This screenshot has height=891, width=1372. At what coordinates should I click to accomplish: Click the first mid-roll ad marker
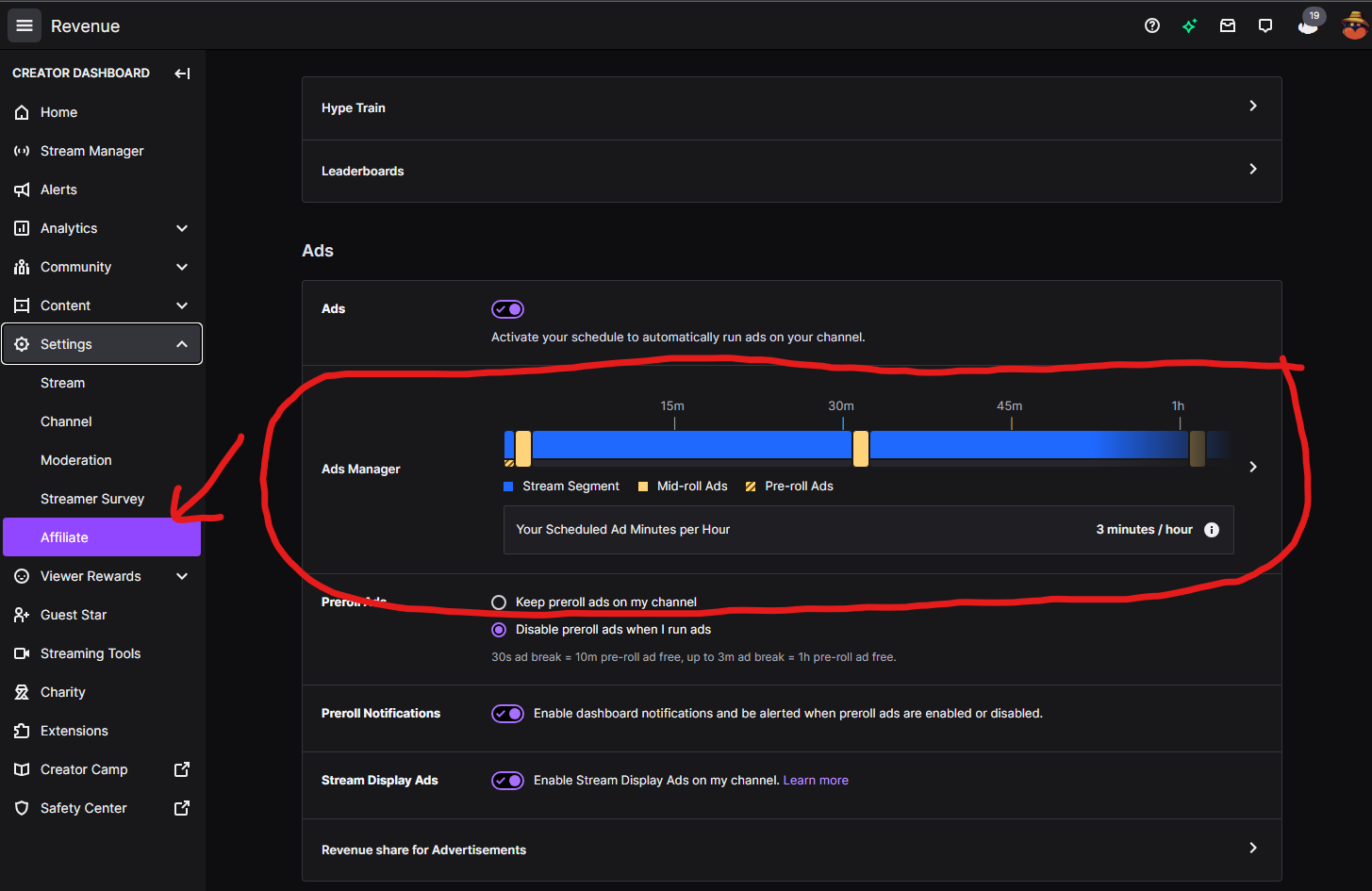(523, 449)
